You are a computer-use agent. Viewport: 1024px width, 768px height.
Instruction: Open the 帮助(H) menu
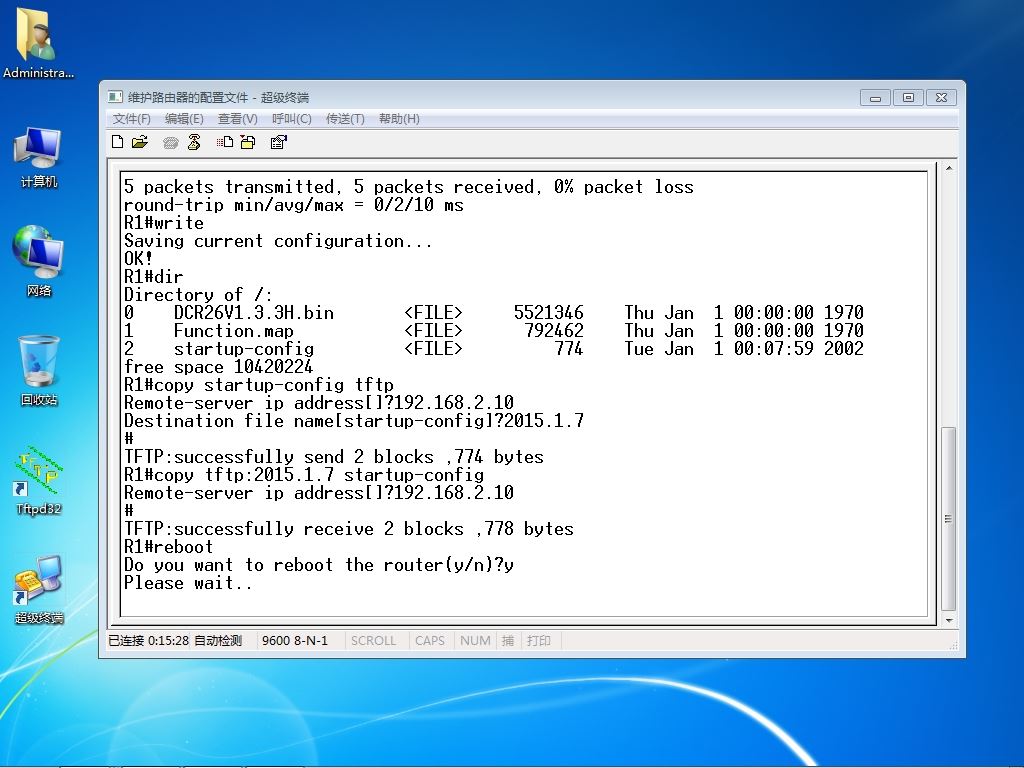(399, 119)
